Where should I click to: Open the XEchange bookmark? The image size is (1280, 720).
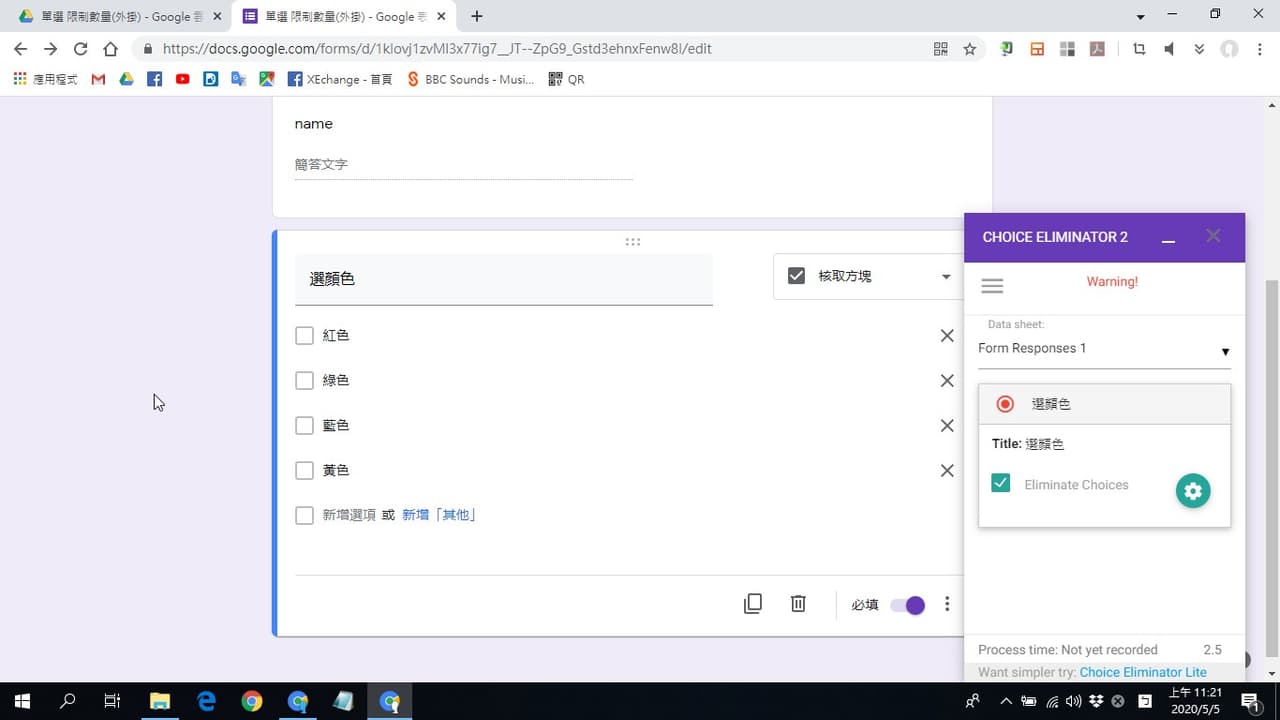point(339,79)
